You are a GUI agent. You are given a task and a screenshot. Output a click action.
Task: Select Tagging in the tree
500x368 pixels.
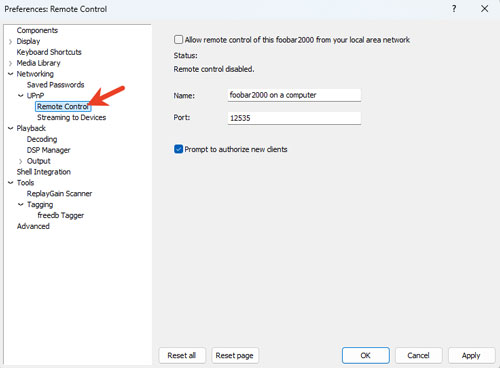(40, 205)
